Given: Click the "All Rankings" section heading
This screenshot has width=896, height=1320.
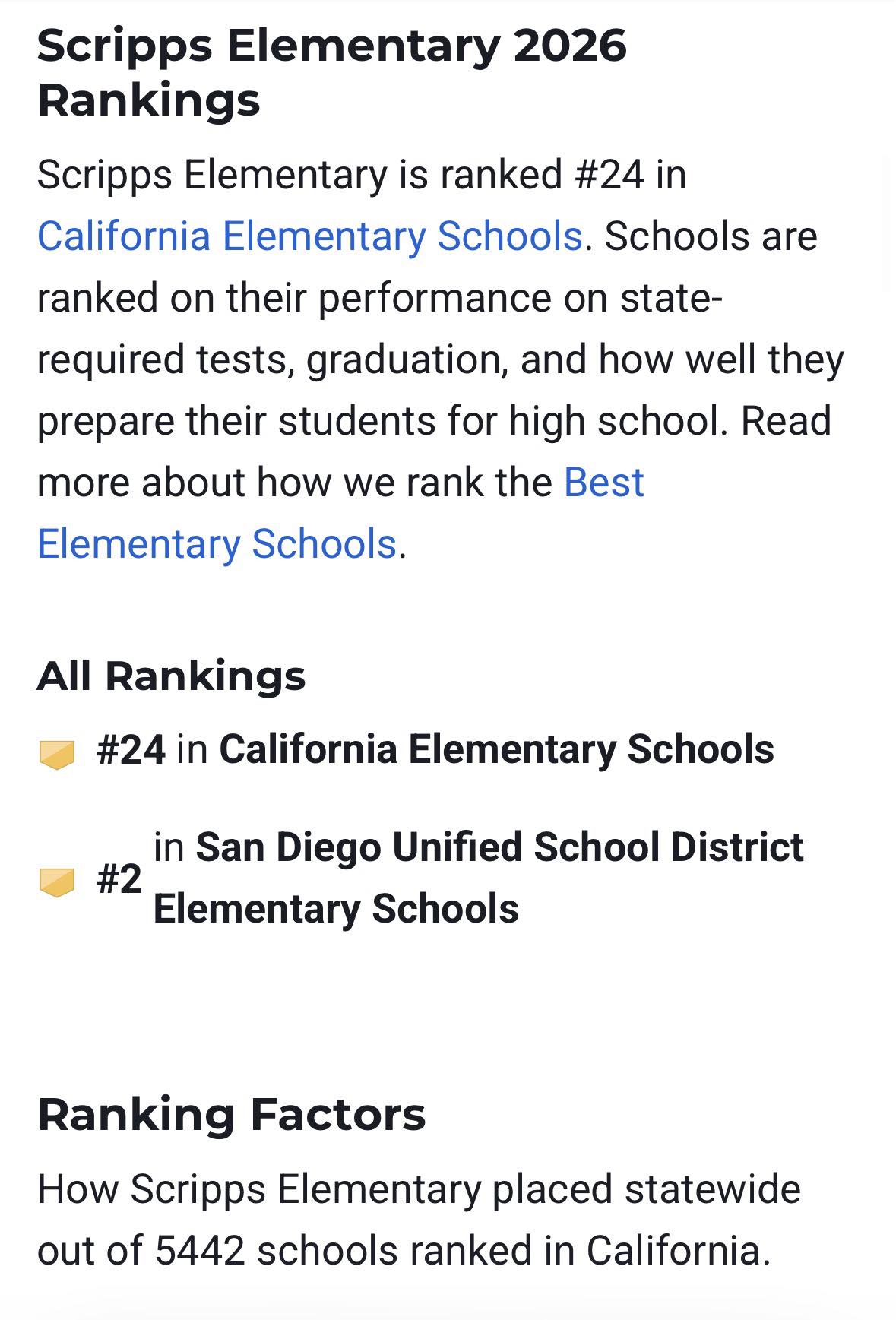Looking at the screenshot, I should (171, 676).
